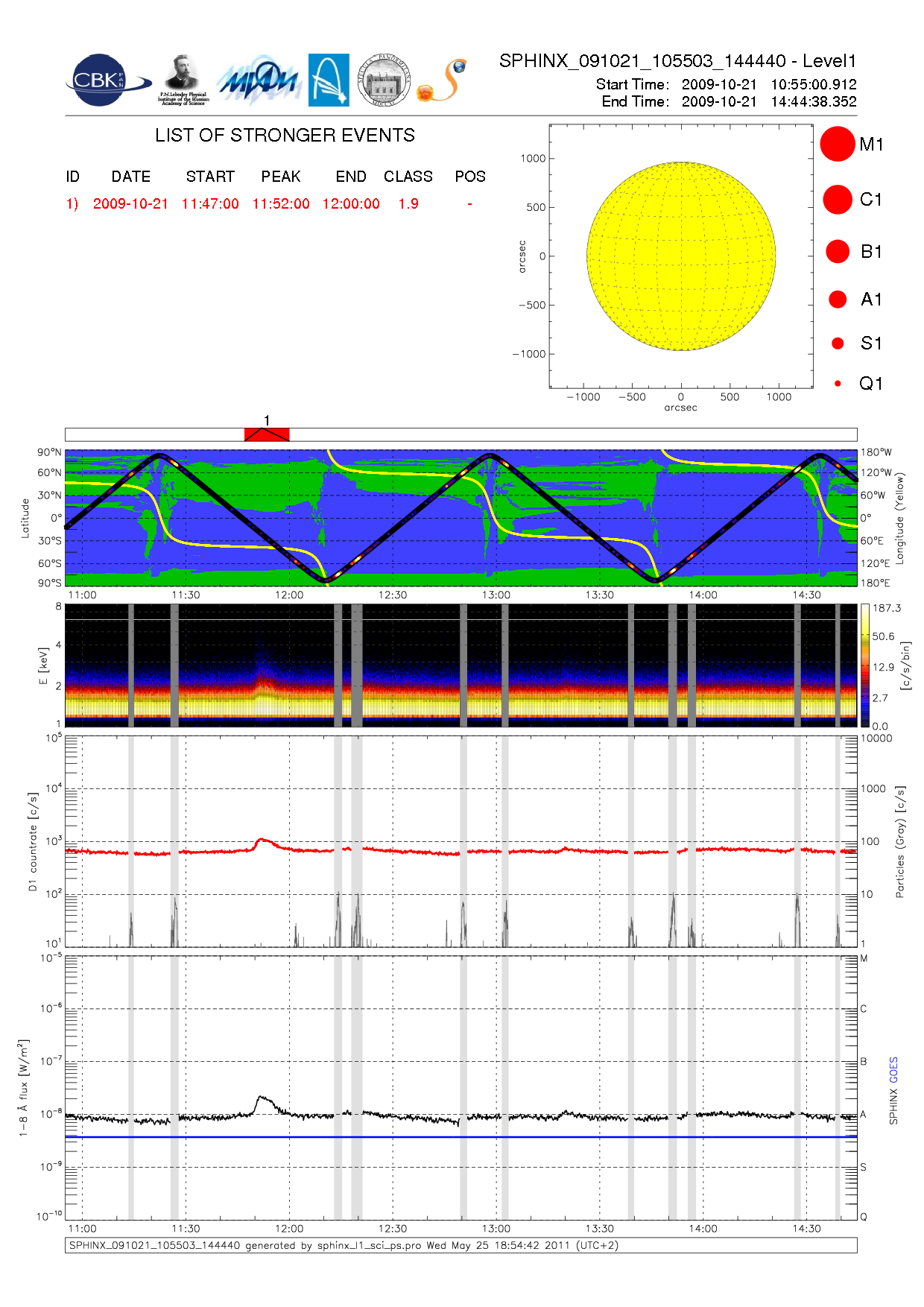Click the blue square arch logo
The image size is (924, 1307).
coord(329,80)
